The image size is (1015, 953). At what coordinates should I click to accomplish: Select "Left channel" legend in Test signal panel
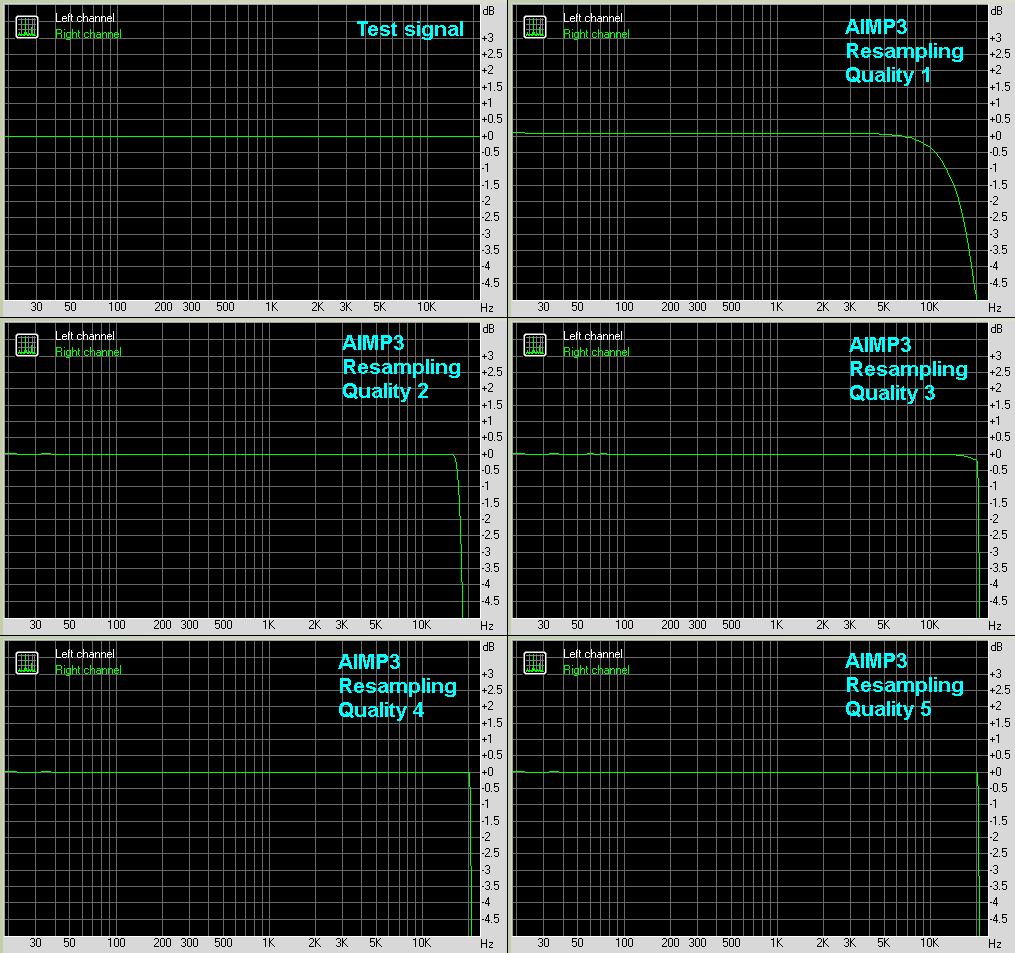[85, 18]
